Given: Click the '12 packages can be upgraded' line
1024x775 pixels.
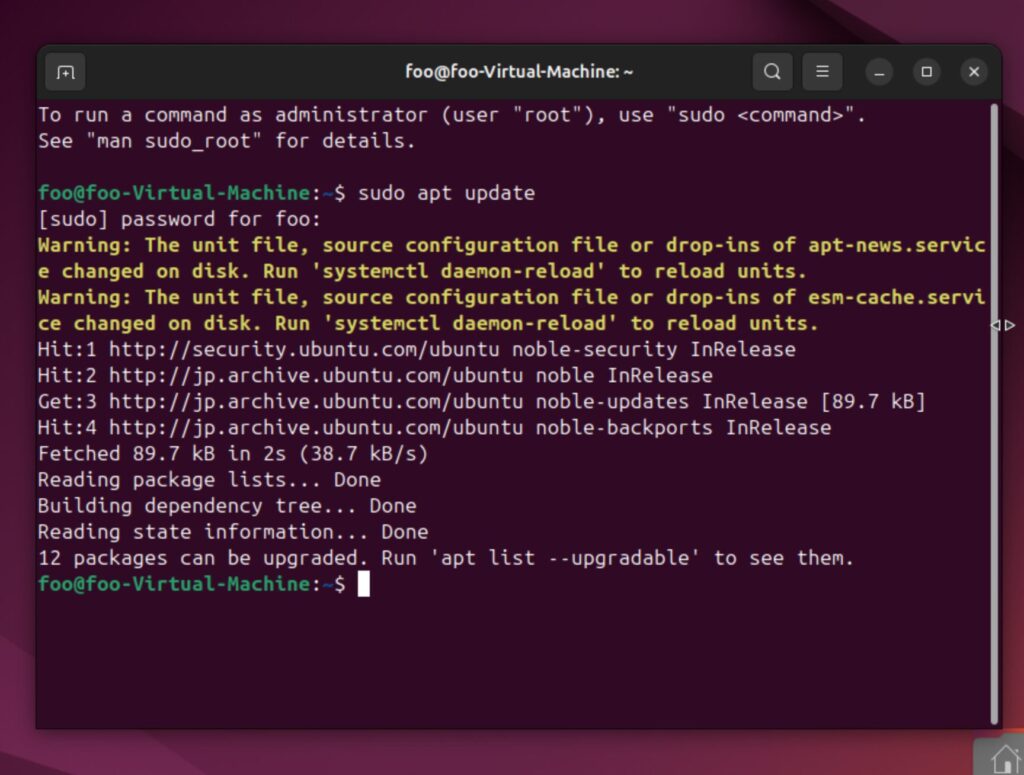Looking at the screenshot, I should pyautogui.click(x=445, y=558).
